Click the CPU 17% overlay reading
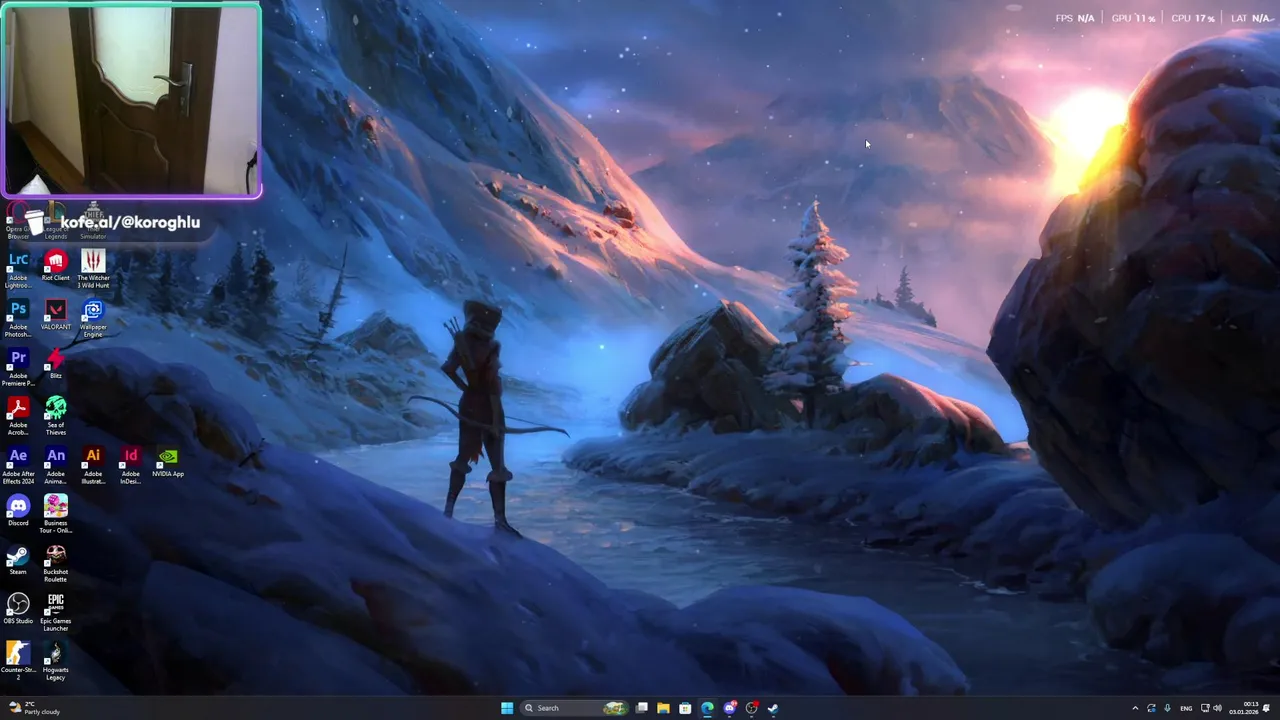Screen dimensions: 1280x720 coord(1192,18)
